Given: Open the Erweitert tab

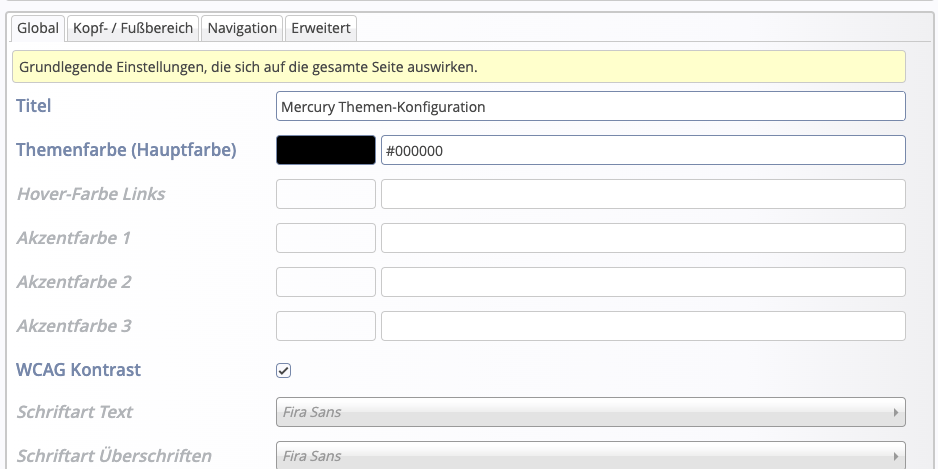Looking at the screenshot, I should 320,28.
